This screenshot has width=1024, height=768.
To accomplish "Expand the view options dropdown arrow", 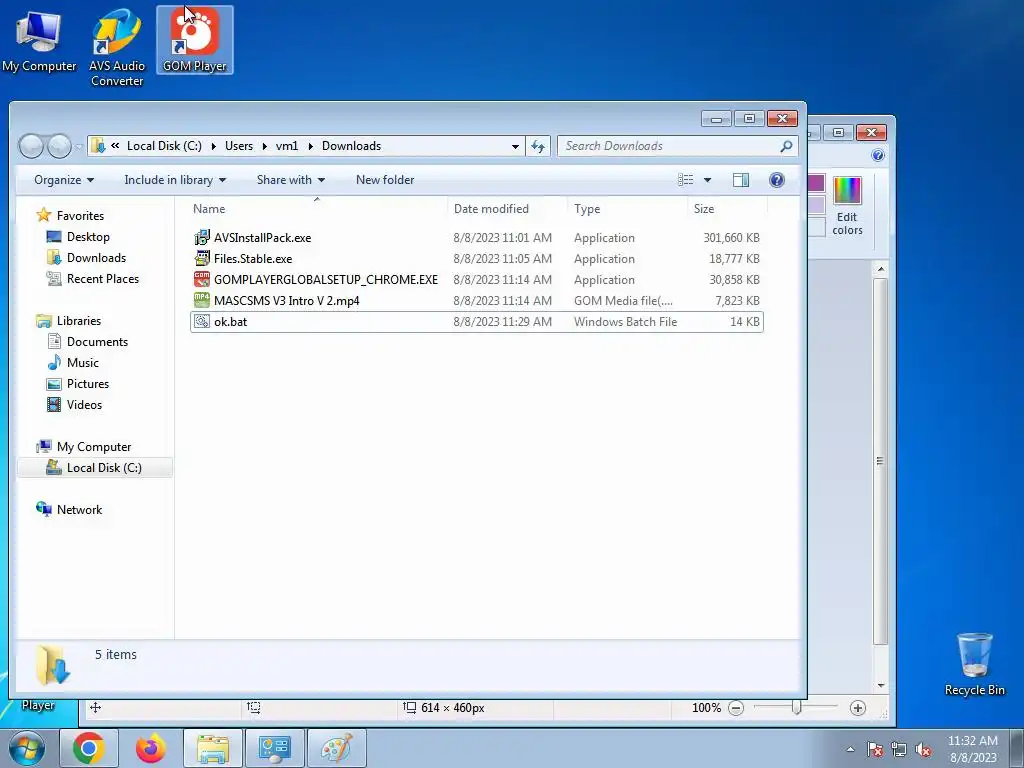I will tap(707, 180).
